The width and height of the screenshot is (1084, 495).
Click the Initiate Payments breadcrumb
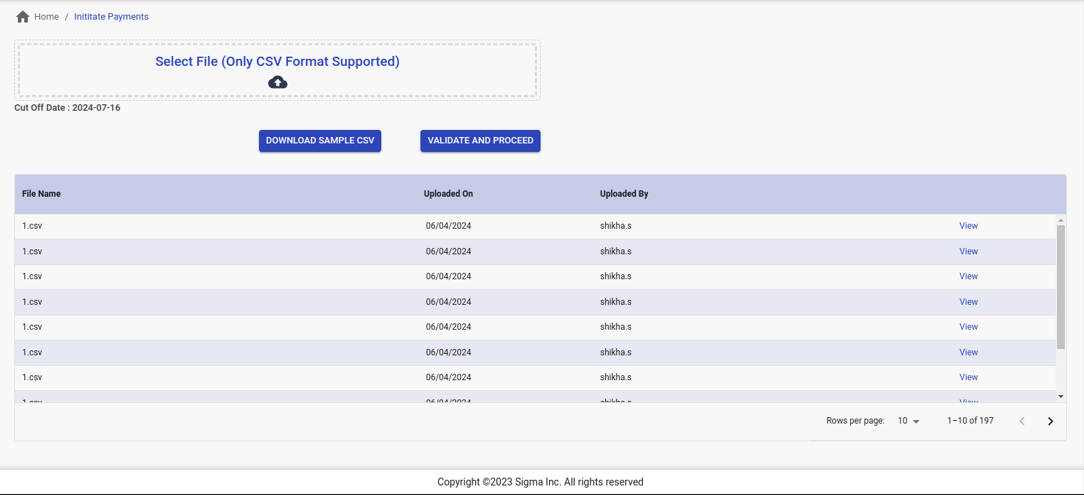[x=111, y=17]
